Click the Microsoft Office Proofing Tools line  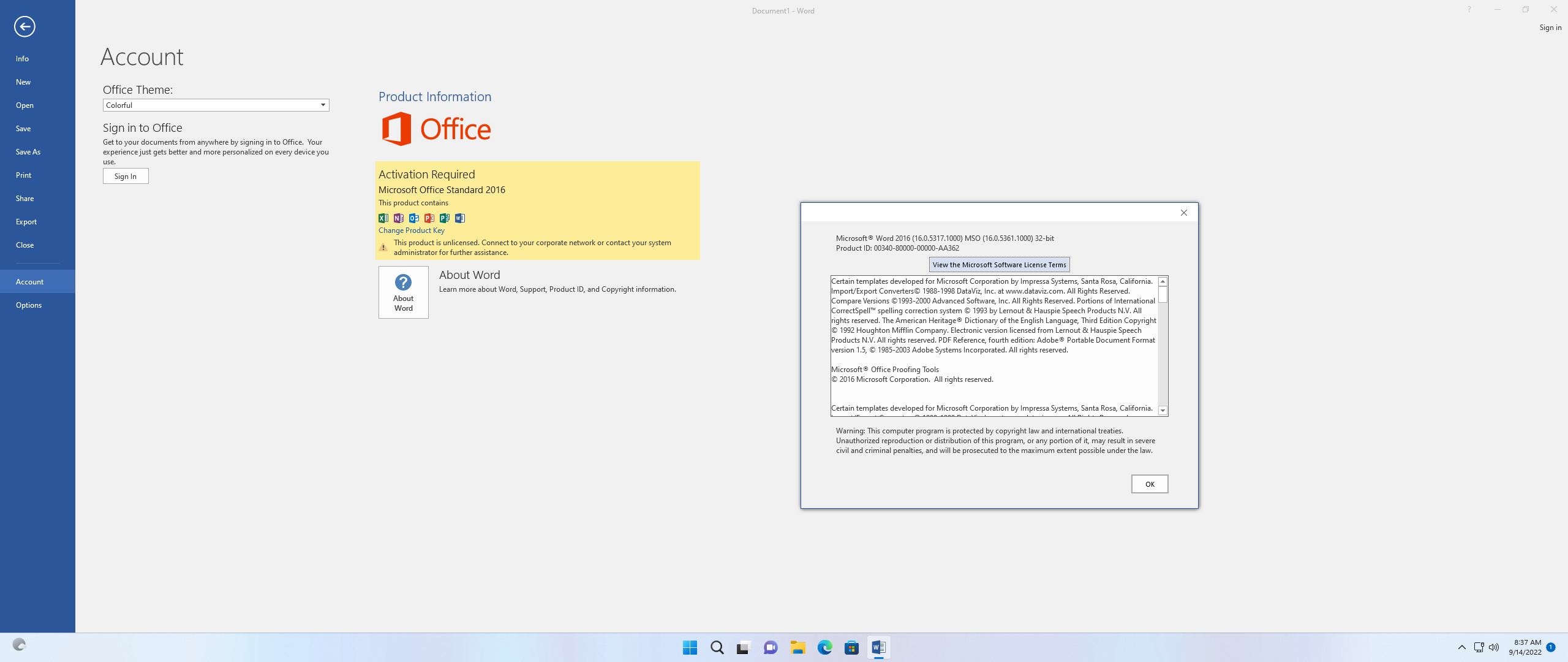tap(885, 370)
